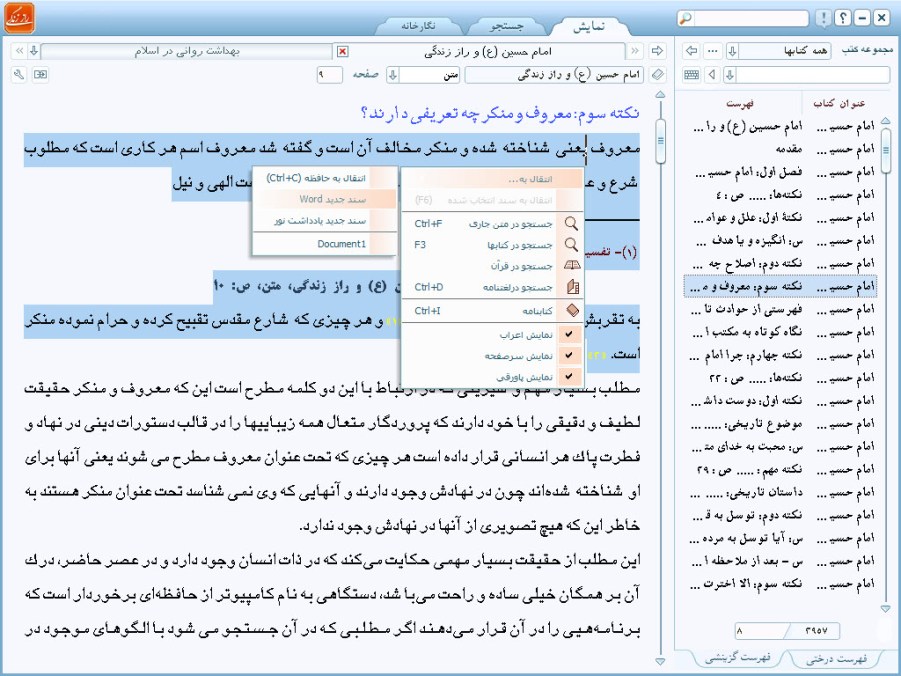Click the فهرست column header
Image resolution: width=901 pixels, height=676 pixels.
tap(740, 103)
